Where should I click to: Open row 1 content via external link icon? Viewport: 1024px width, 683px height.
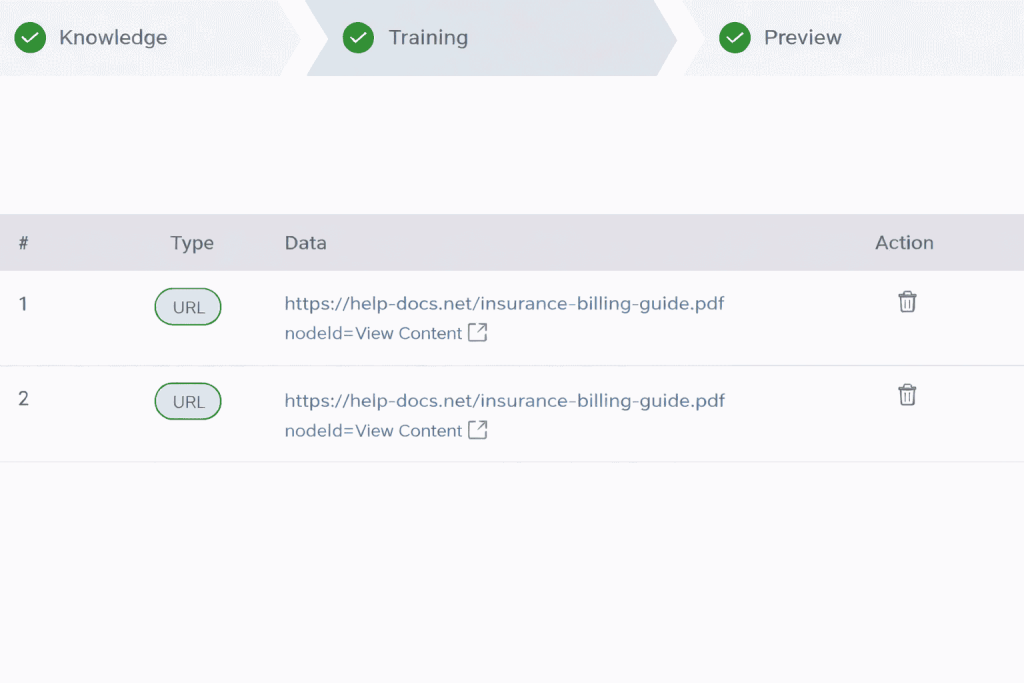coord(477,332)
